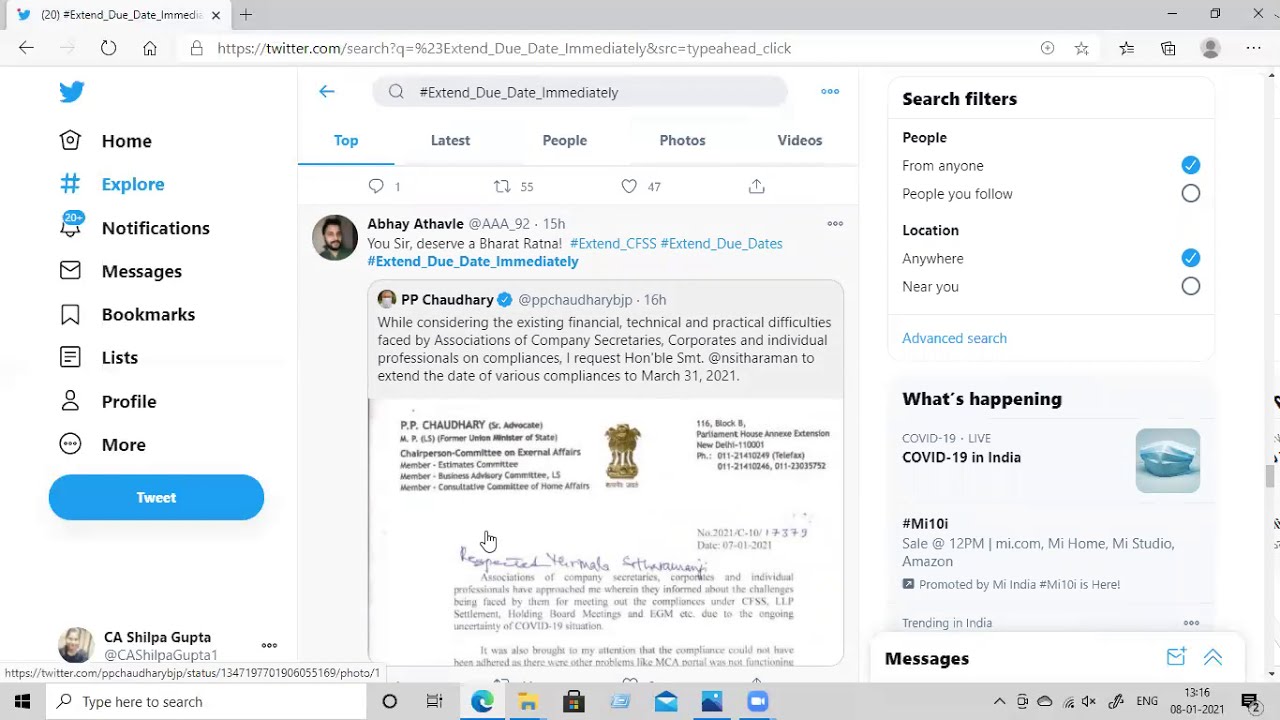1280x720 pixels.
Task: Open a new browser tab
Action: [246, 15]
